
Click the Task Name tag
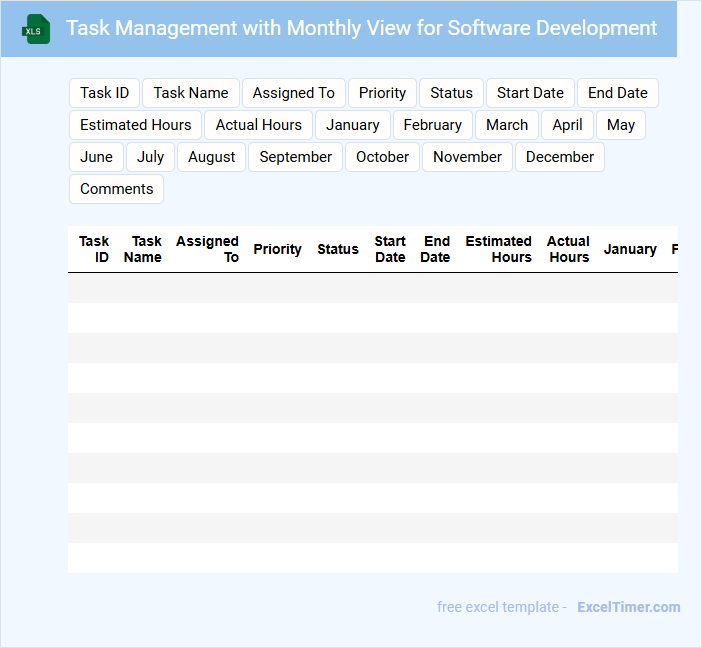191,93
